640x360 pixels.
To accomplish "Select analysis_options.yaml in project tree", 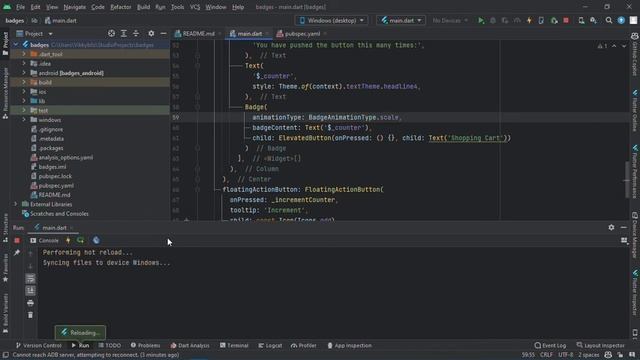I will (x=65, y=157).
